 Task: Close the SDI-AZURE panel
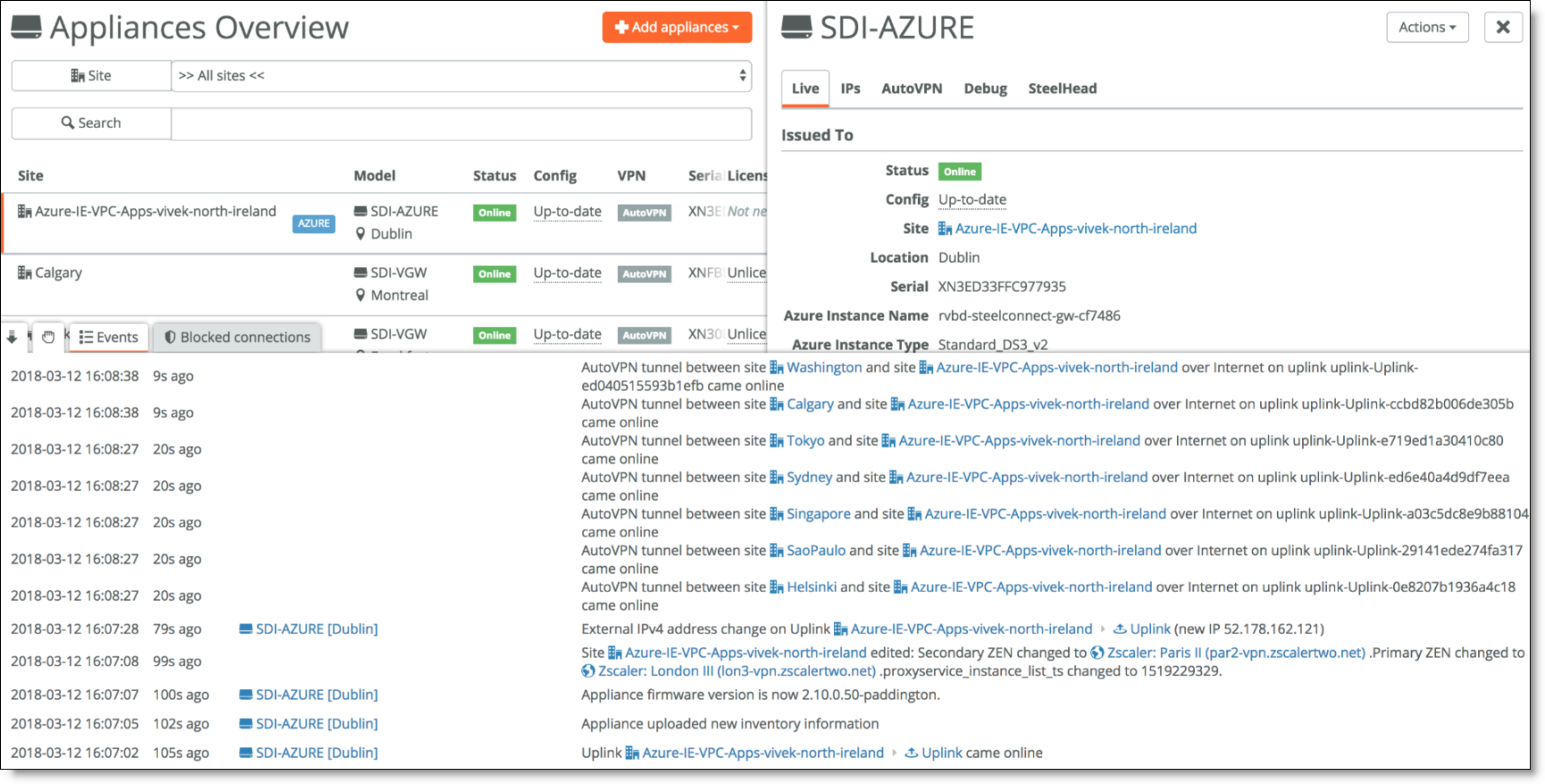1503,28
